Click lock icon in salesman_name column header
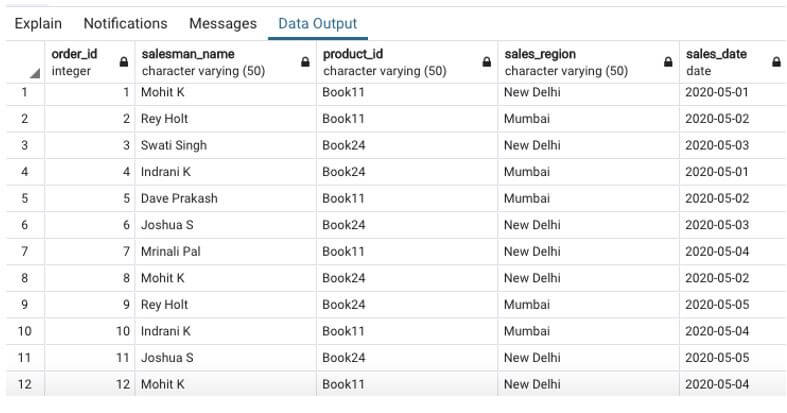787x413 pixels. [x=305, y=62]
